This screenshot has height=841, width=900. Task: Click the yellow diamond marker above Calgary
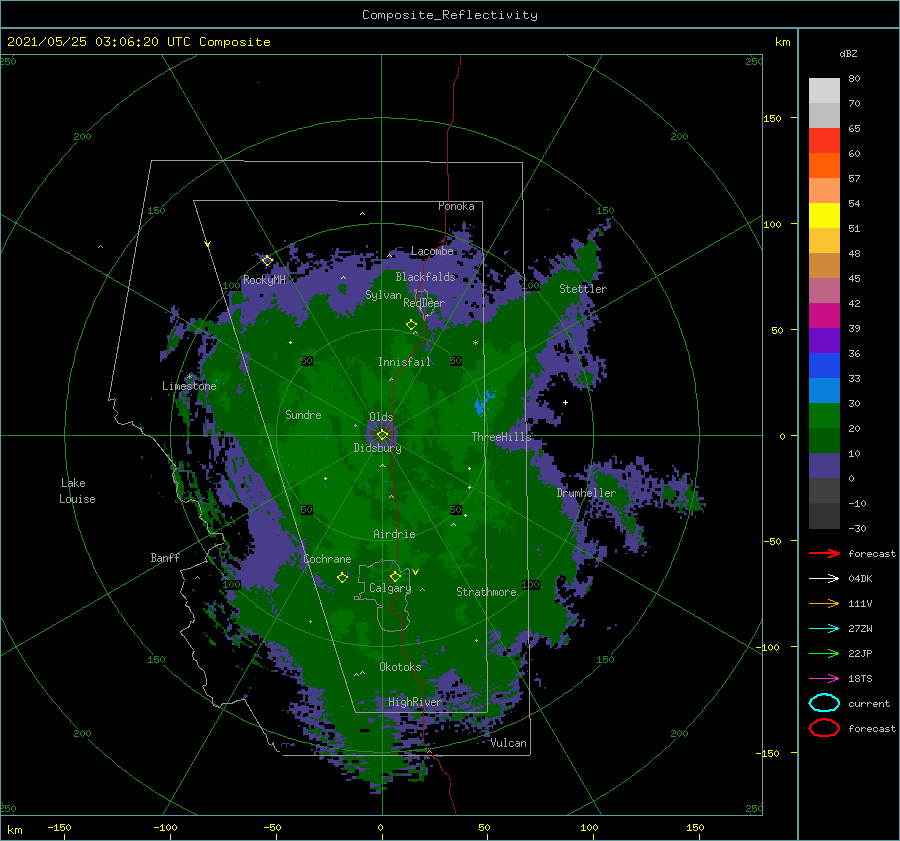coord(395,576)
